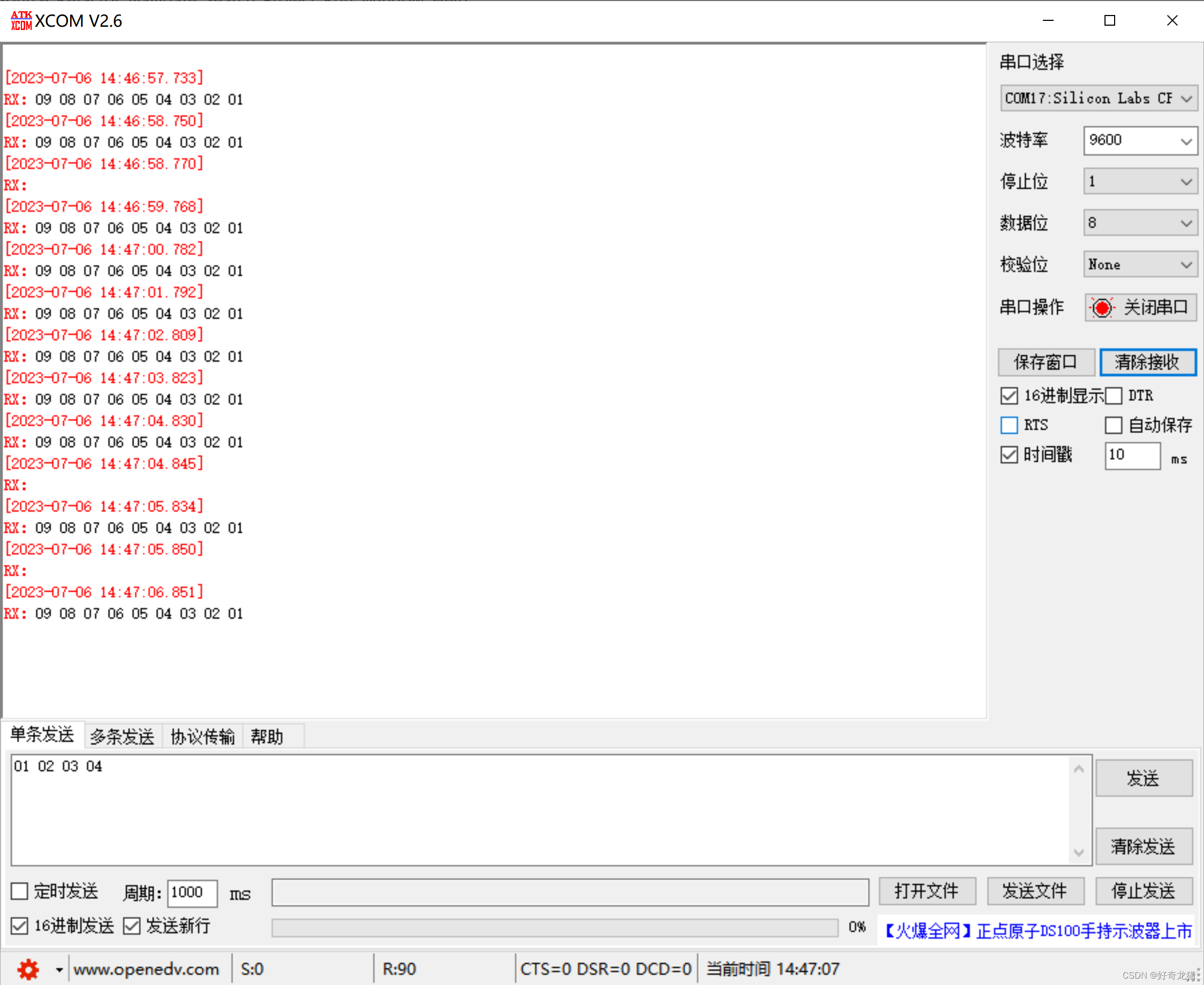This screenshot has height=985, width=1204.
Task: Switch to the 多条发送 tab
Action: (123, 737)
